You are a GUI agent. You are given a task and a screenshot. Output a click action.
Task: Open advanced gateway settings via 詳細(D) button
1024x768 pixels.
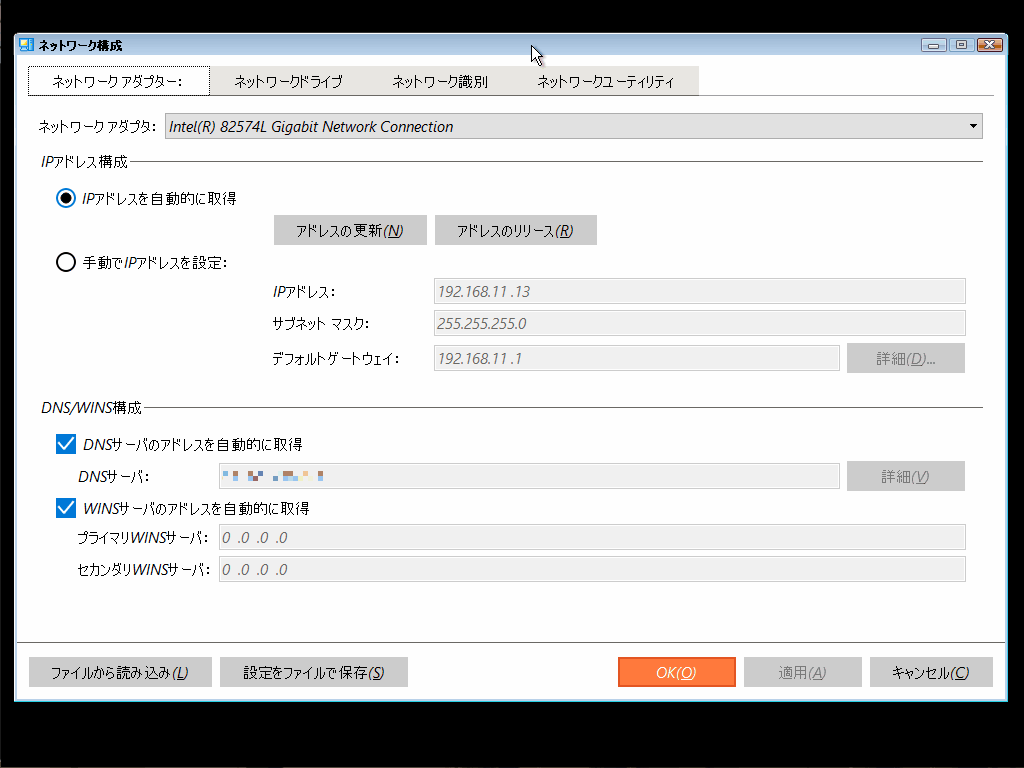[905, 357]
